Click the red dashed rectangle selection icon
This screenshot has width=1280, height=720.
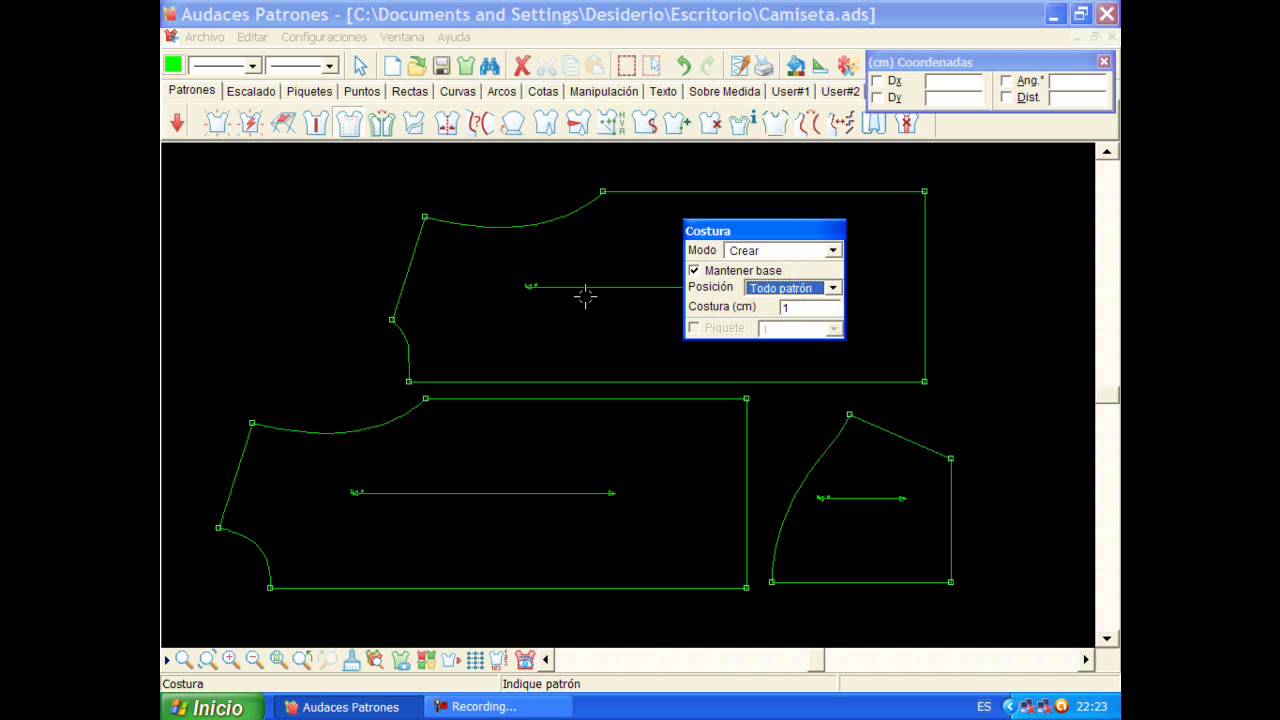(x=627, y=66)
